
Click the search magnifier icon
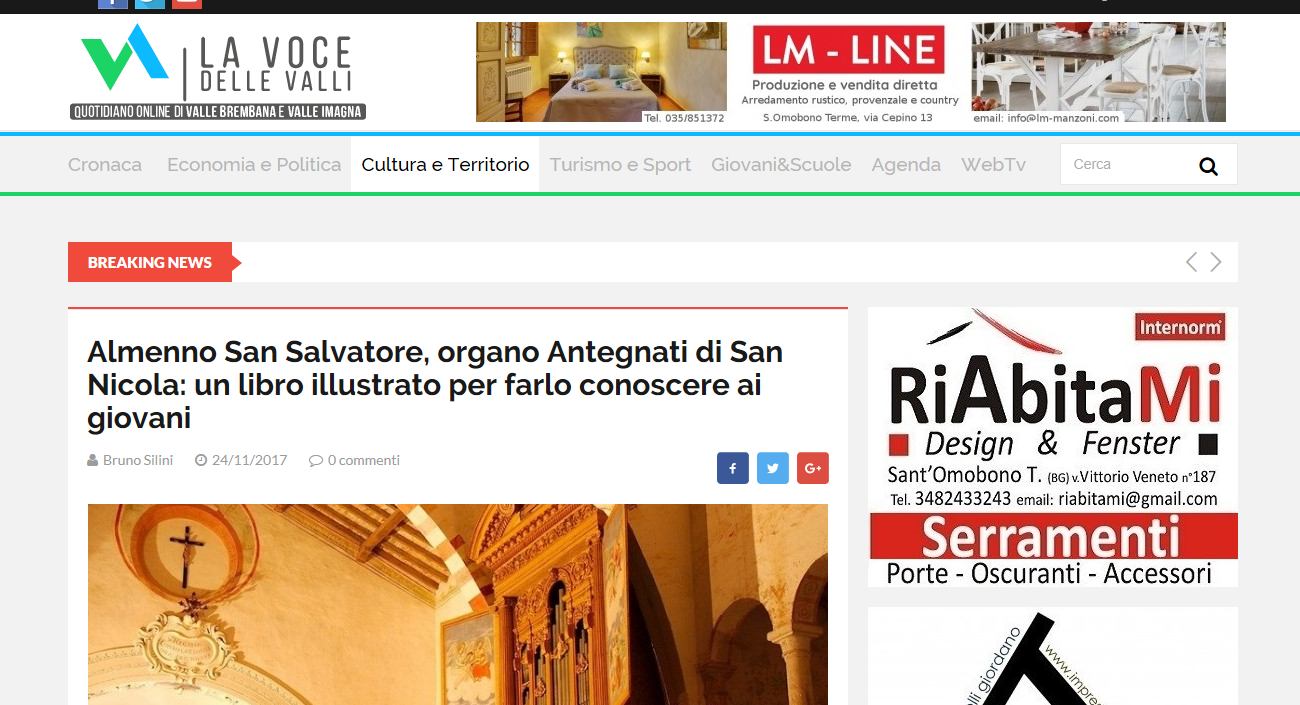click(x=1208, y=166)
